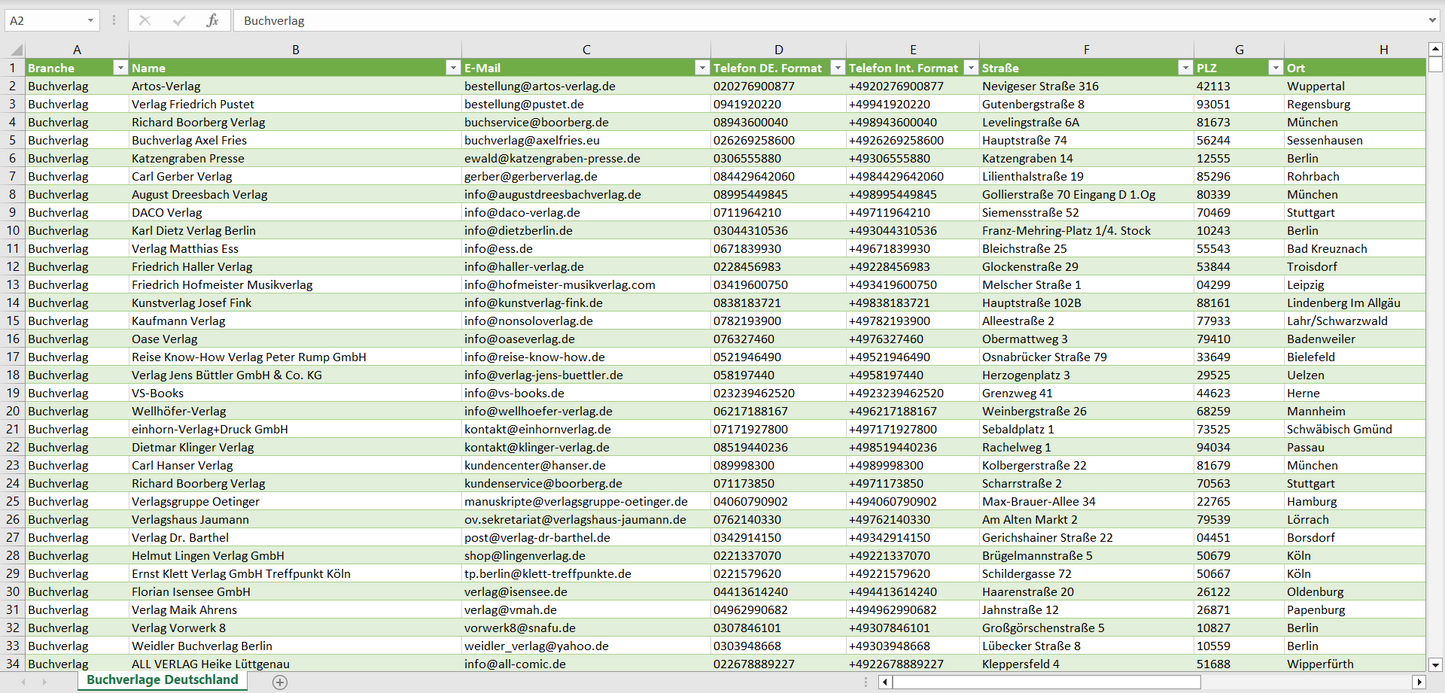Select row 10 header

[13, 230]
